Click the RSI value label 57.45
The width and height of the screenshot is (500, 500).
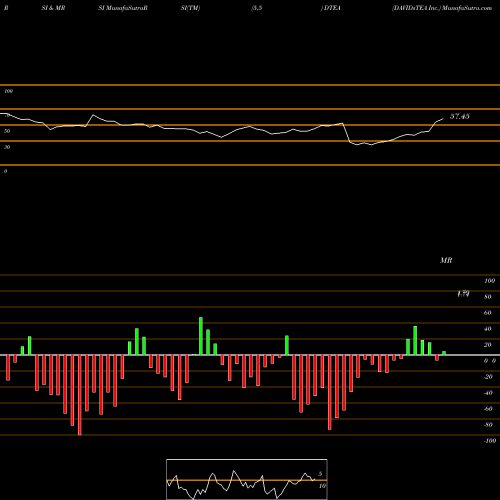coord(460,116)
